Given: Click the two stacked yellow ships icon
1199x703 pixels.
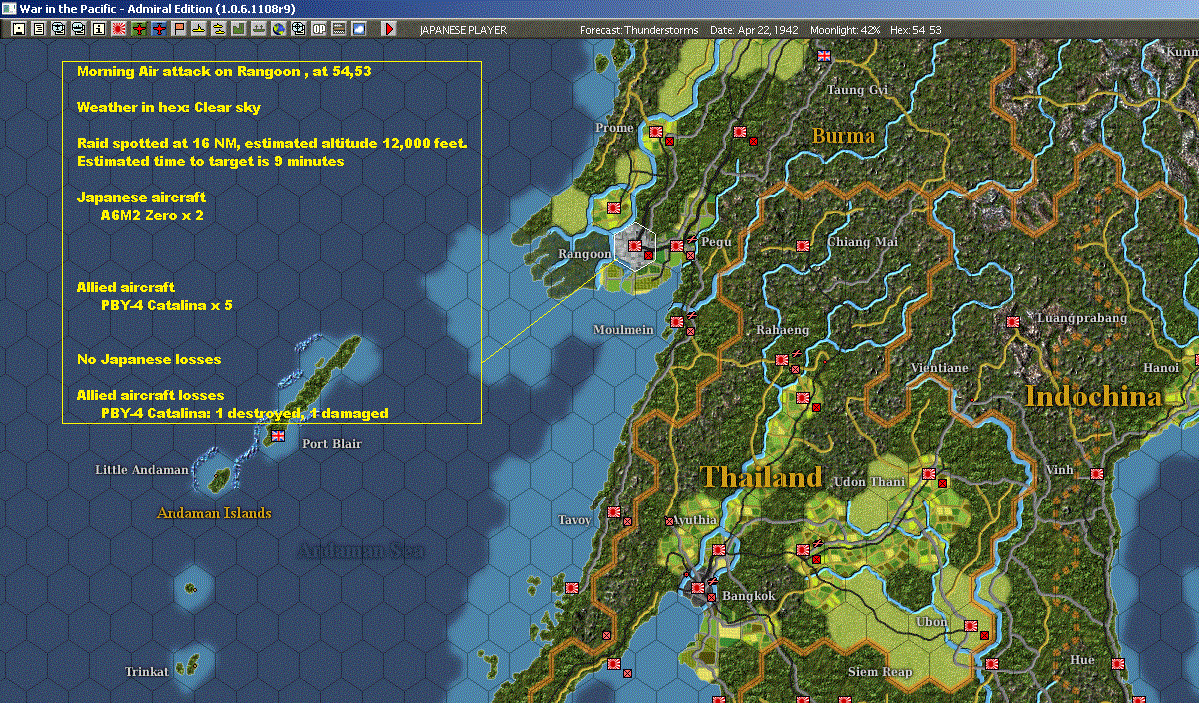Looking at the screenshot, I should [x=219, y=29].
